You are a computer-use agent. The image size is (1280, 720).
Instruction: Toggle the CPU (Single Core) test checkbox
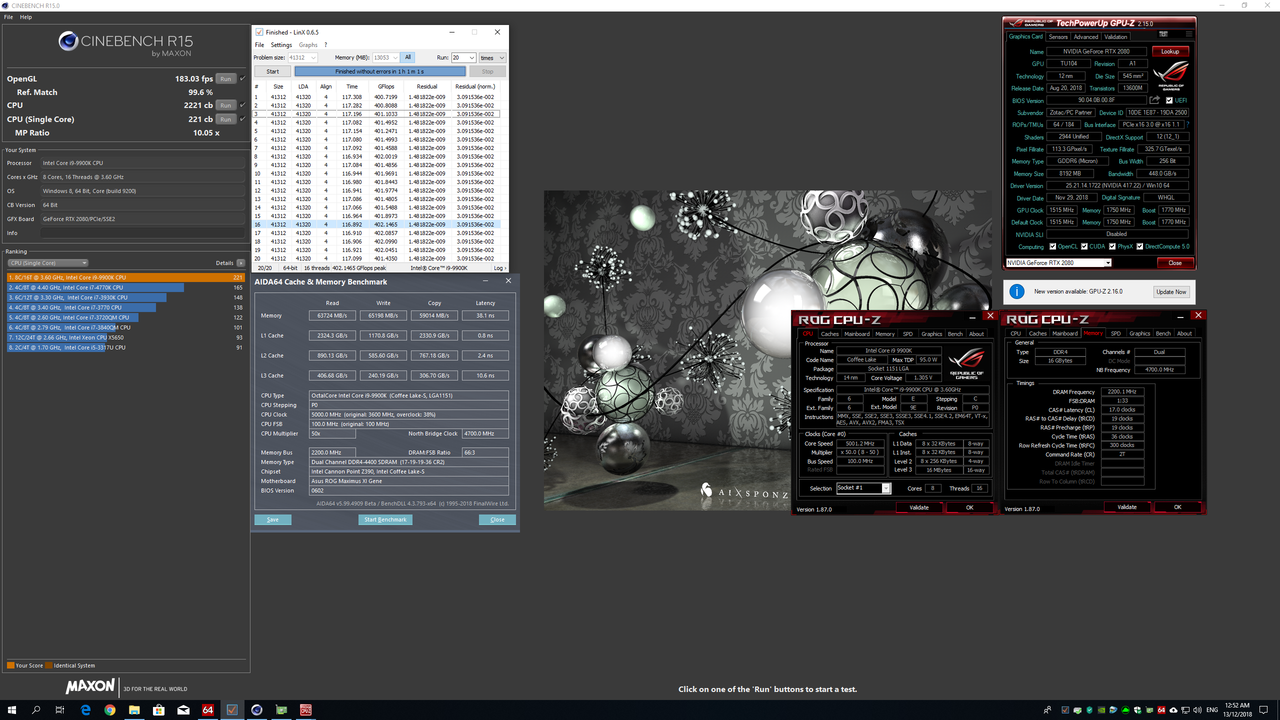[243, 119]
